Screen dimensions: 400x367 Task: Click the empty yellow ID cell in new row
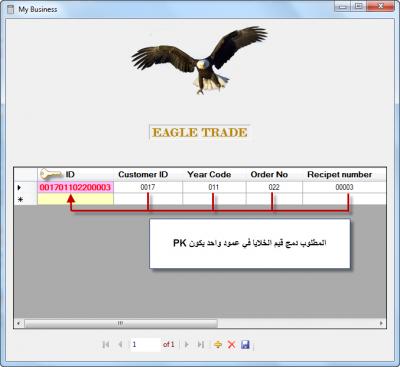pyautogui.click(x=75, y=199)
